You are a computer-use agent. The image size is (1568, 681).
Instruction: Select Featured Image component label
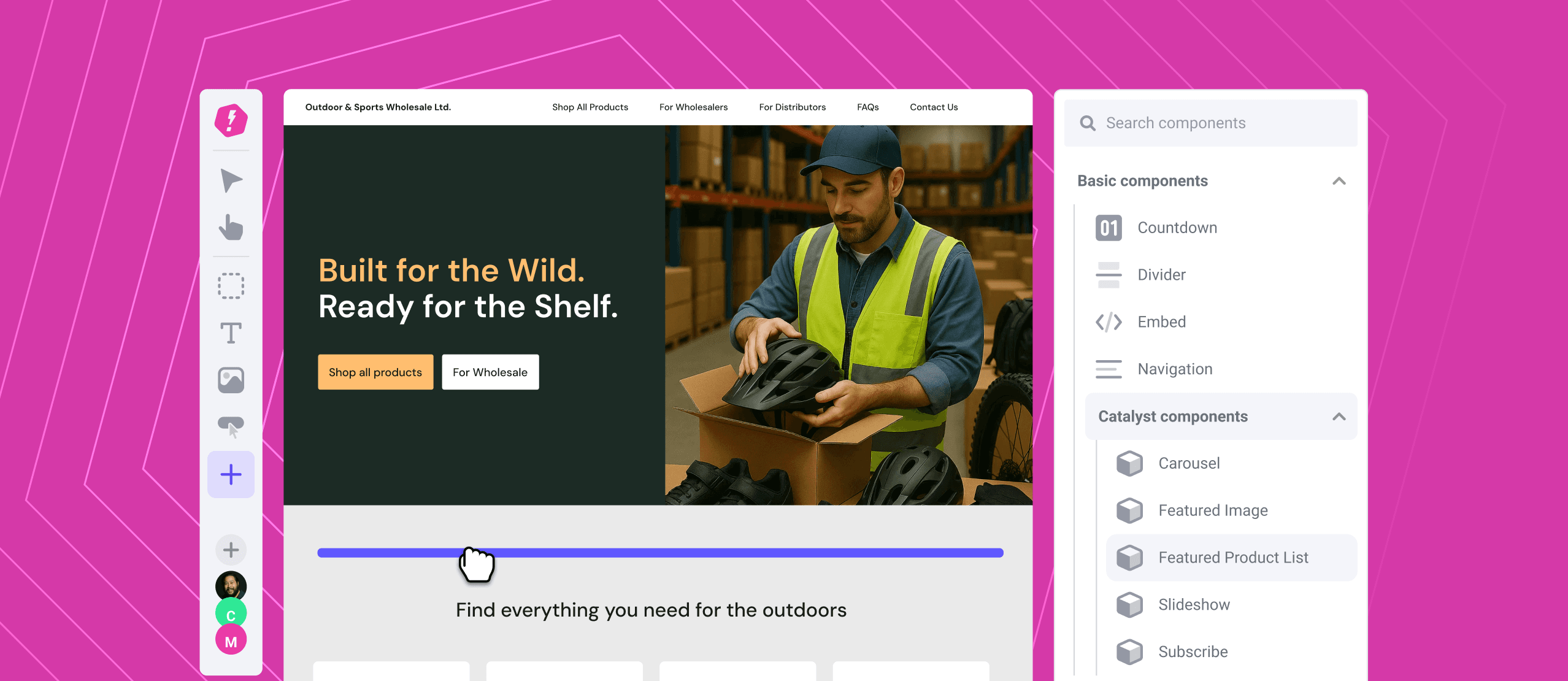tap(1213, 510)
